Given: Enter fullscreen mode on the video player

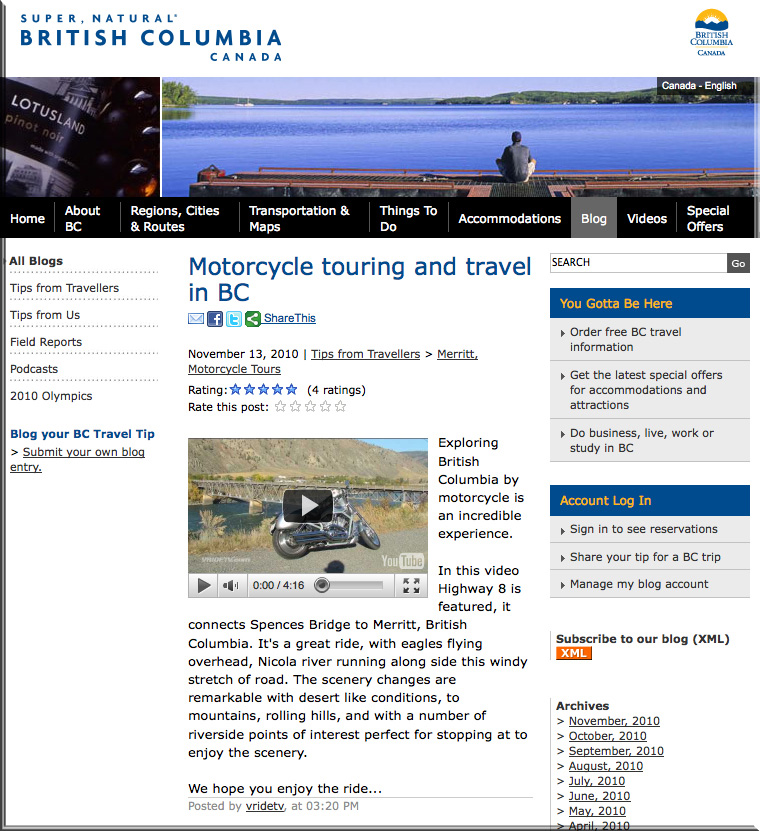Looking at the screenshot, I should (411, 585).
